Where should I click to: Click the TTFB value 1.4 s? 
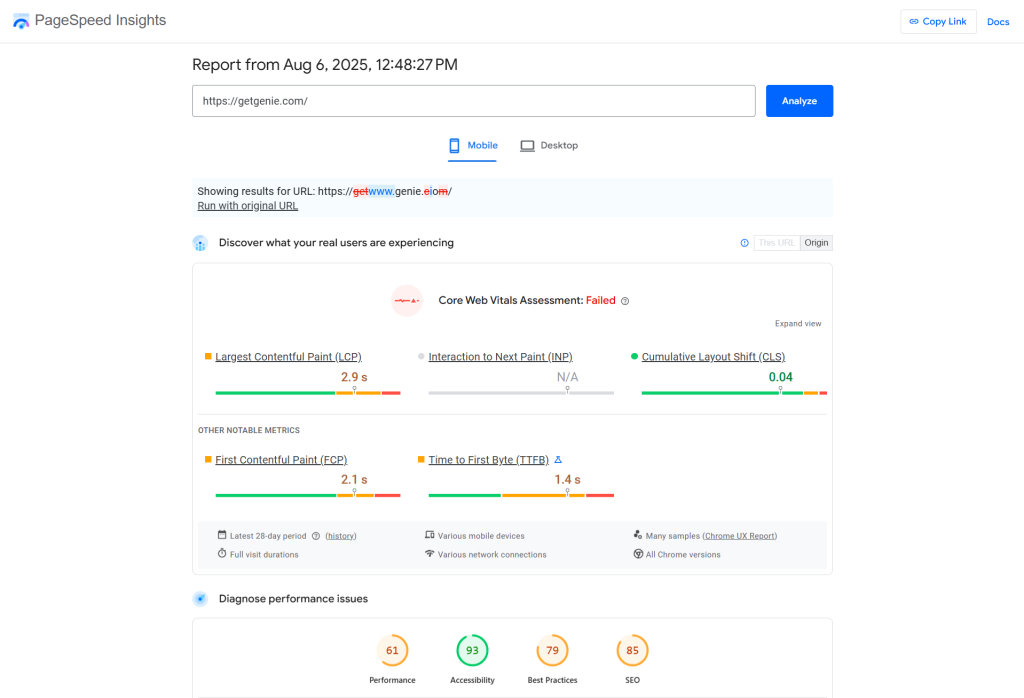click(568, 479)
